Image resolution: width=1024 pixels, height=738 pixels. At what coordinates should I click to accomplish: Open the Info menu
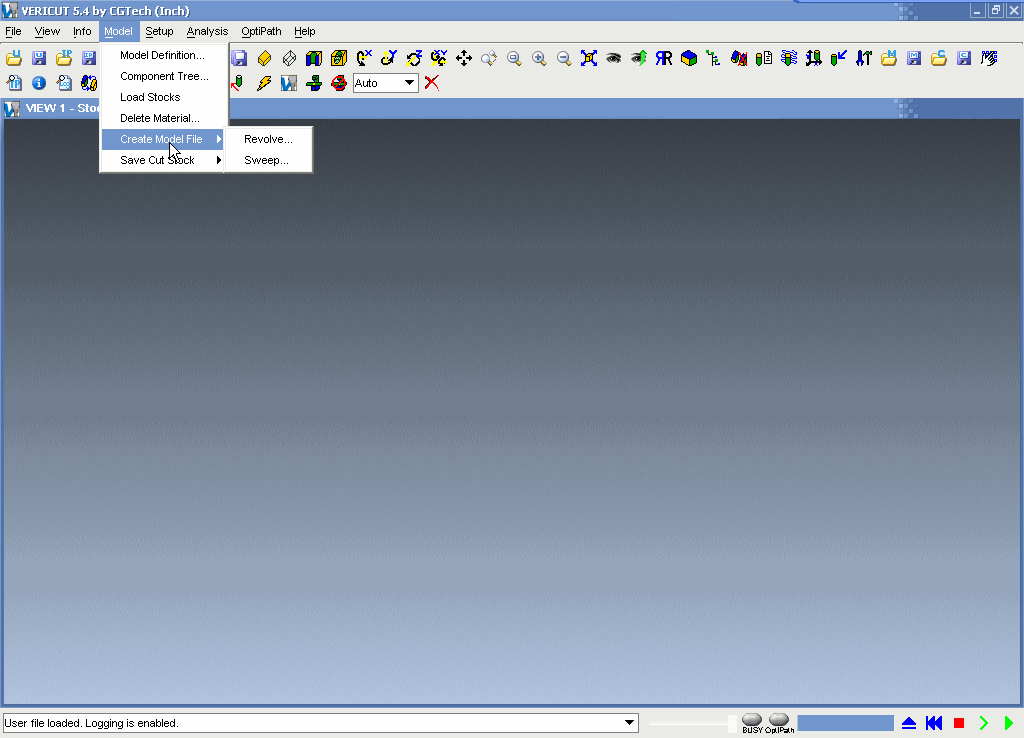82,31
